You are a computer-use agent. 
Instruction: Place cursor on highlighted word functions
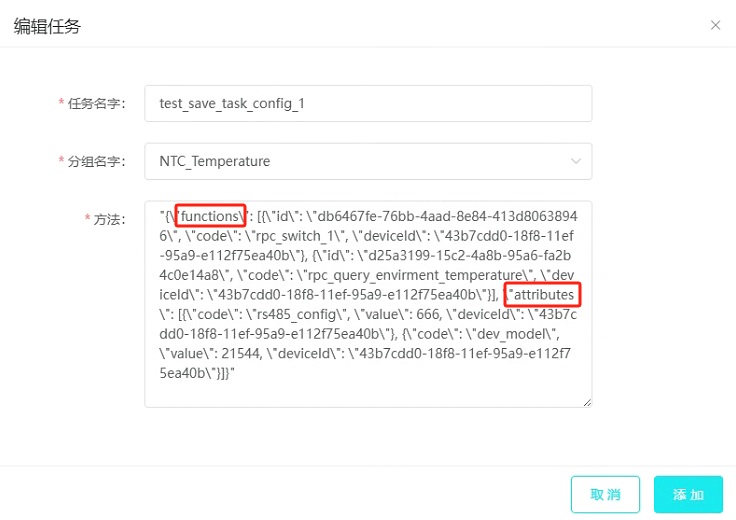210,216
